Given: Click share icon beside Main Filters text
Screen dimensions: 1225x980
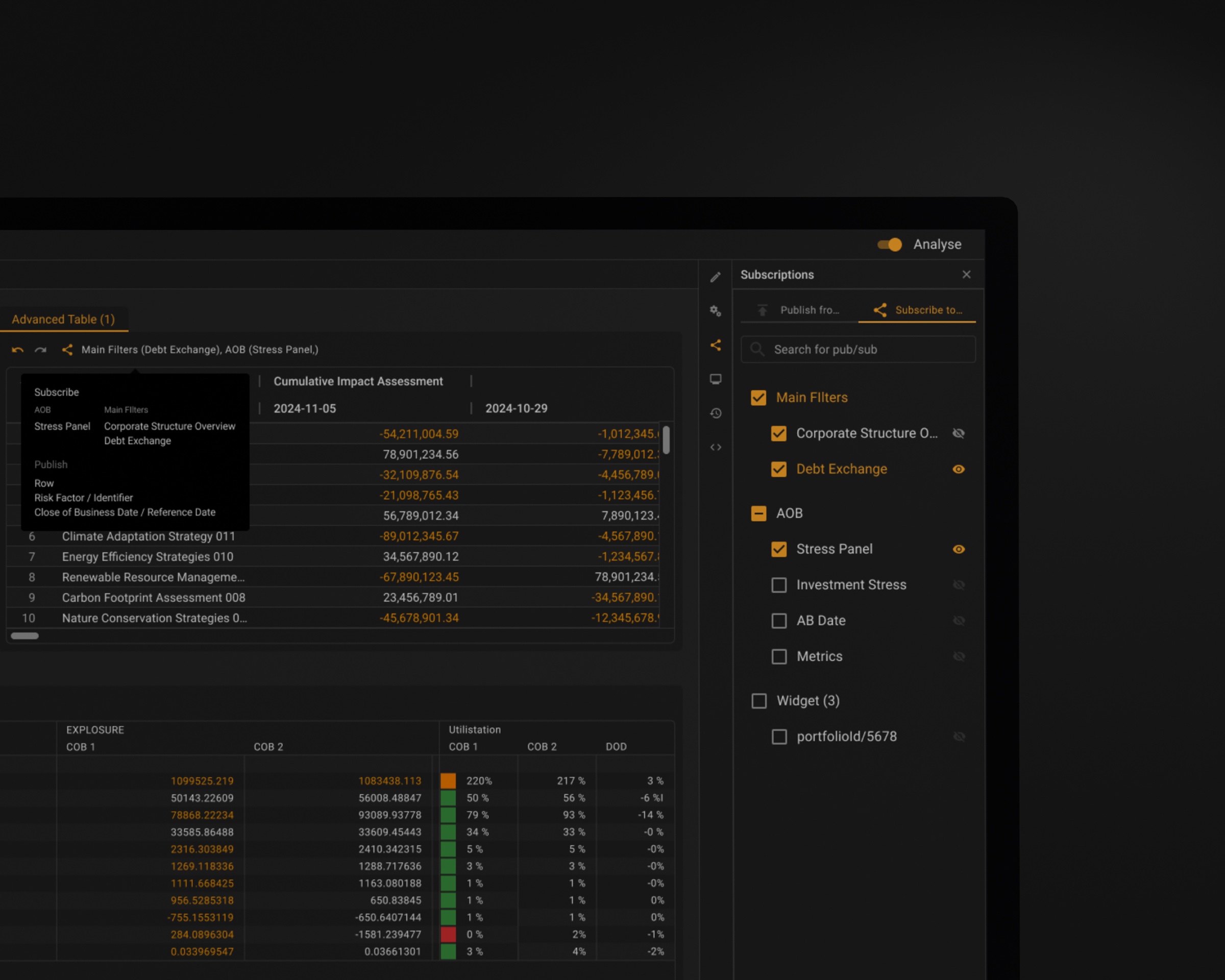Looking at the screenshot, I should pos(67,350).
